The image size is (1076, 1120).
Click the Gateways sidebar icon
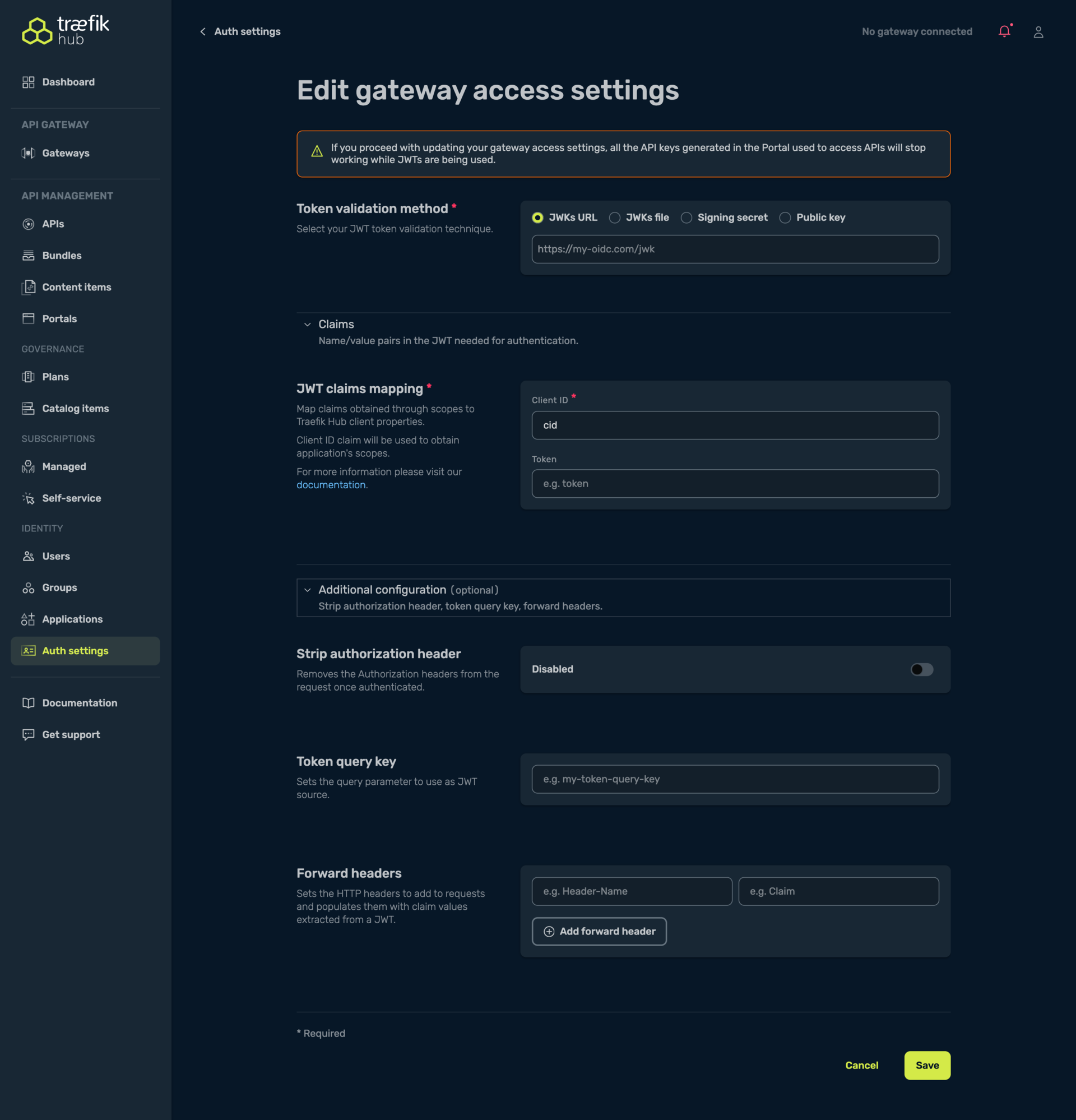tap(28, 153)
